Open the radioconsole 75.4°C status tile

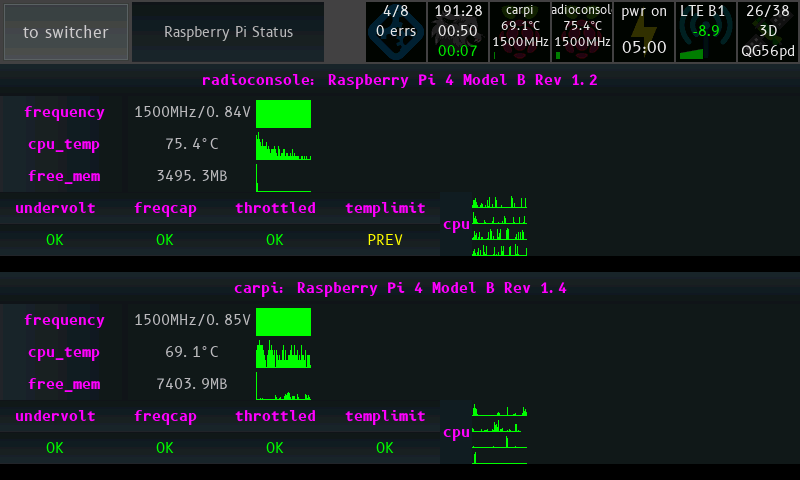pyautogui.click(x=582, y=32)
